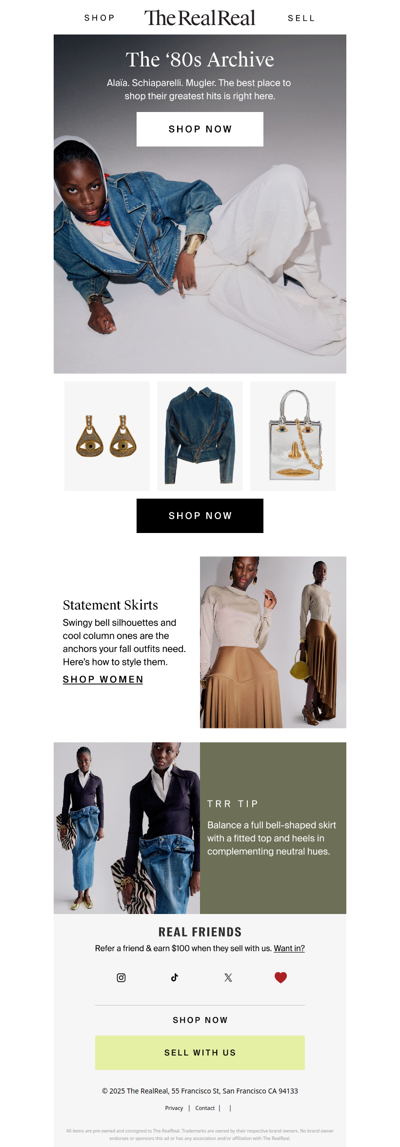The image size is (400, 1147).
Task: Click black SHOP NOW button
Action: pos(200,516)
